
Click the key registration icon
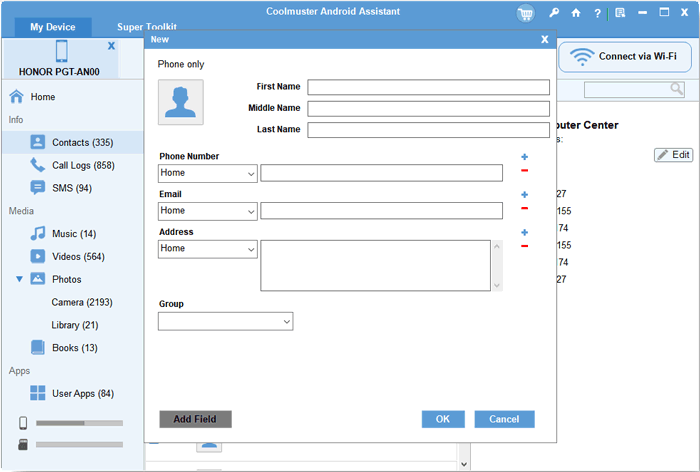[554, 13]
